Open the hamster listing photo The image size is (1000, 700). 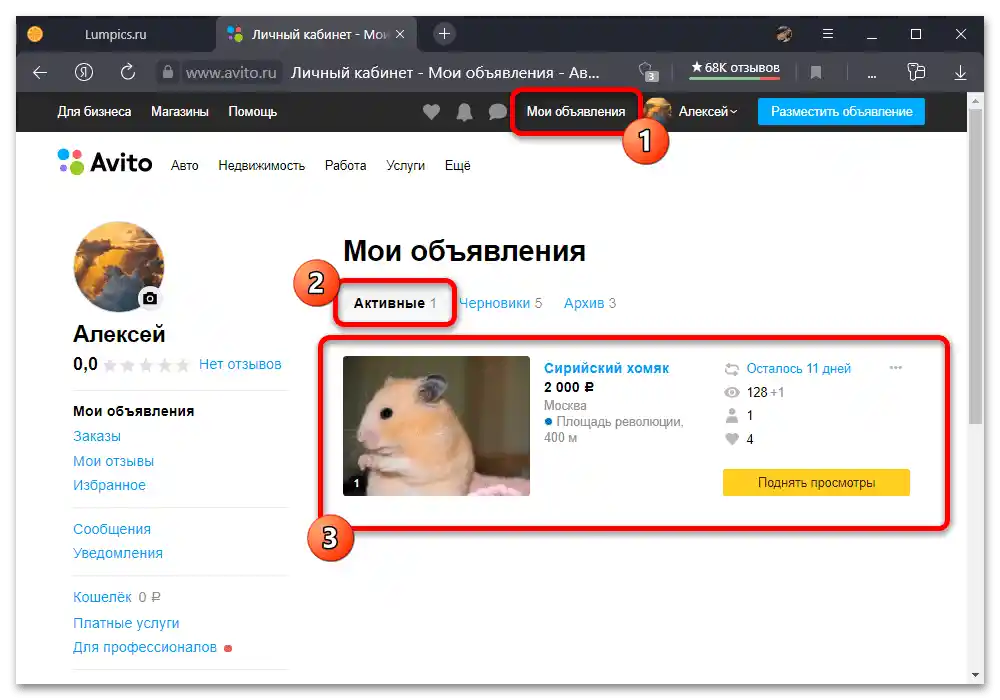point(436,425)
